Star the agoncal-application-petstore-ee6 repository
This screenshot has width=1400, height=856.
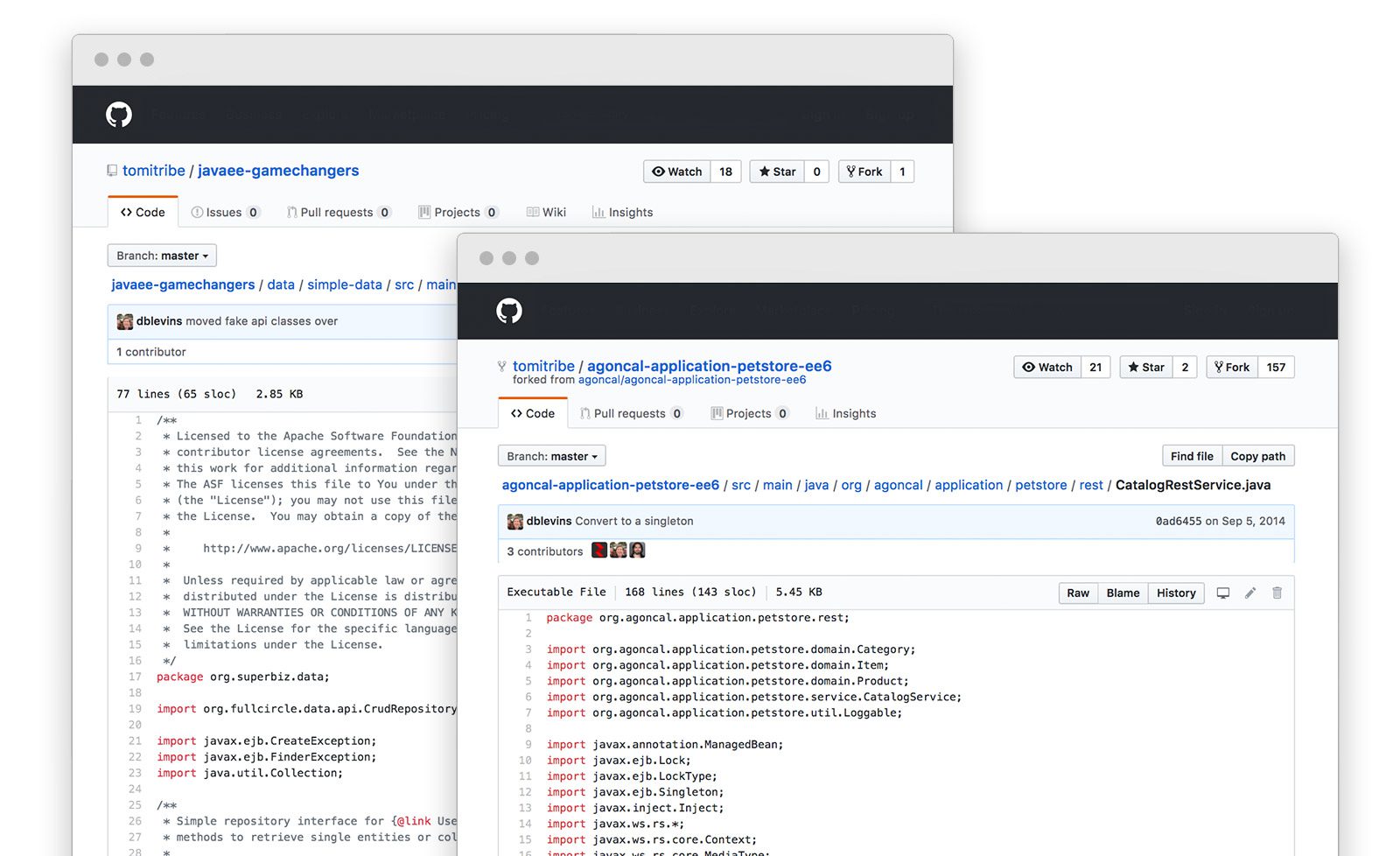tap(1146, 367)
